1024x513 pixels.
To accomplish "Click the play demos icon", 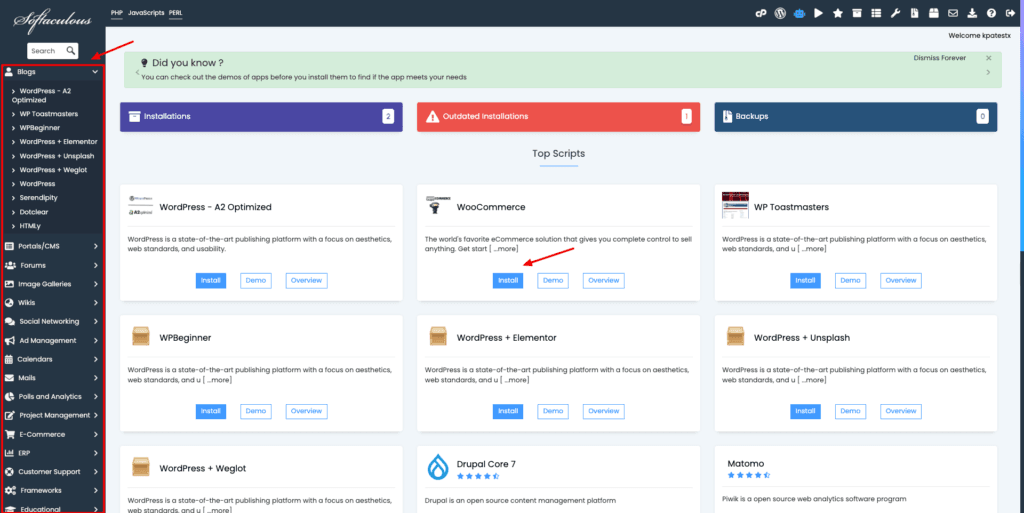I will click(x=818, y=13).
